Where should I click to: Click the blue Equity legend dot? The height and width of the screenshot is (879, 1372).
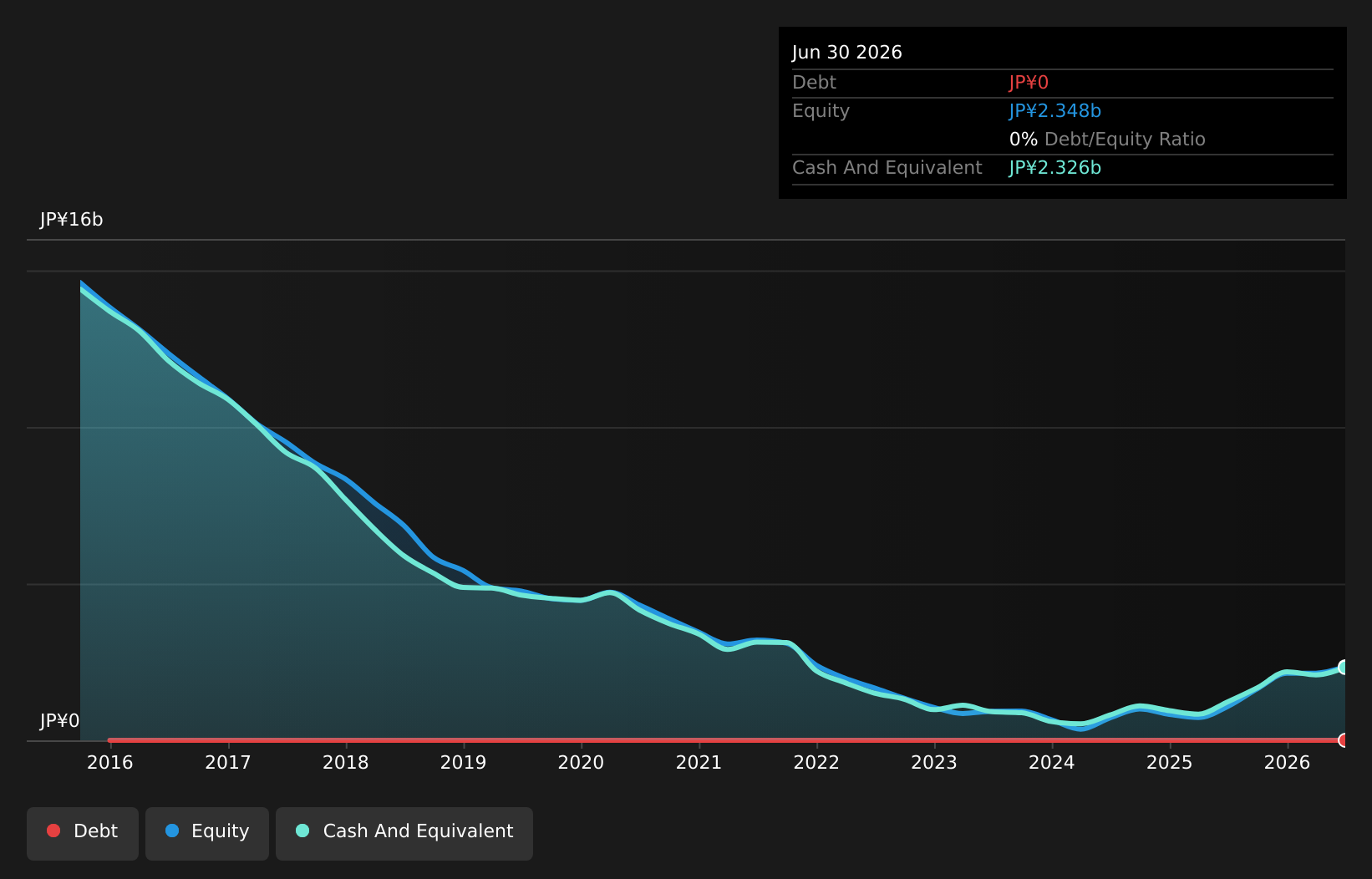[x=172, y=831]
